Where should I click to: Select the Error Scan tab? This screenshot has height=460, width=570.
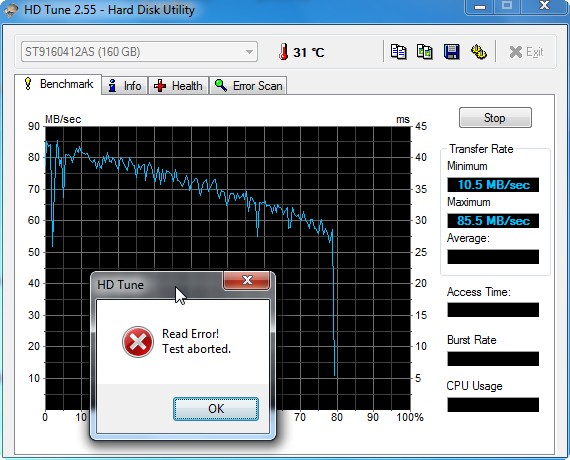(248, 86)
